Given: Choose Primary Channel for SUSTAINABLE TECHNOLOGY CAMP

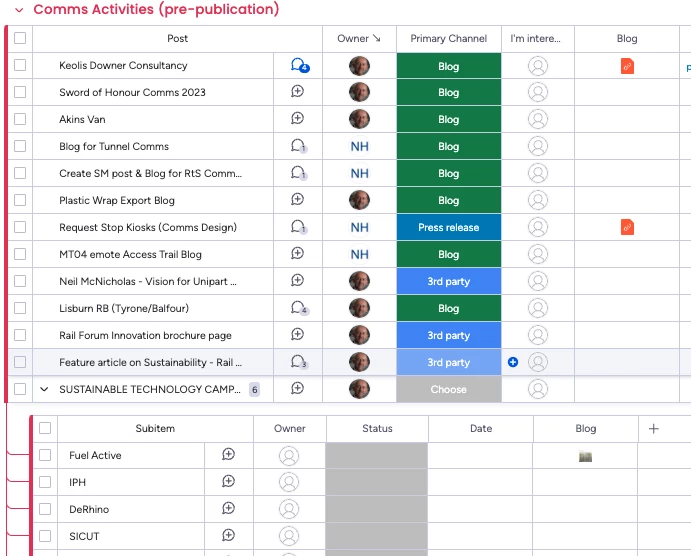Looking at the screenshot, I should (x=449, y=389).
